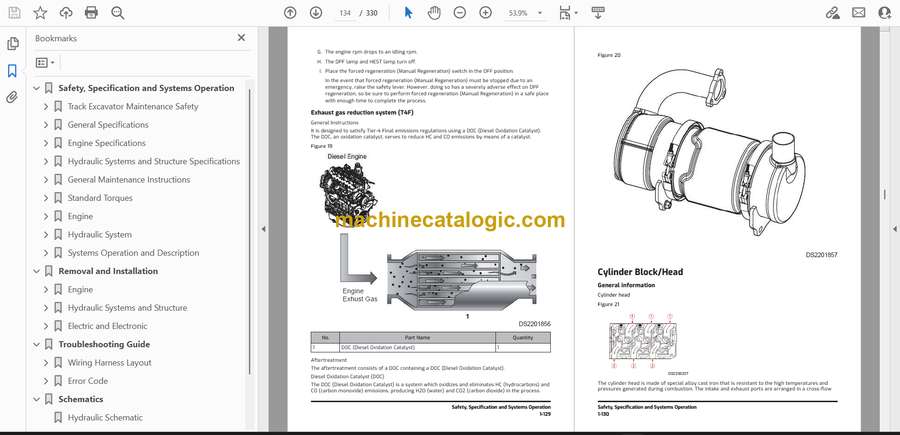Click the upload to cloud icon
This screenshot has height=435, width=900.
pyautogui.click(x=66, y=13)
